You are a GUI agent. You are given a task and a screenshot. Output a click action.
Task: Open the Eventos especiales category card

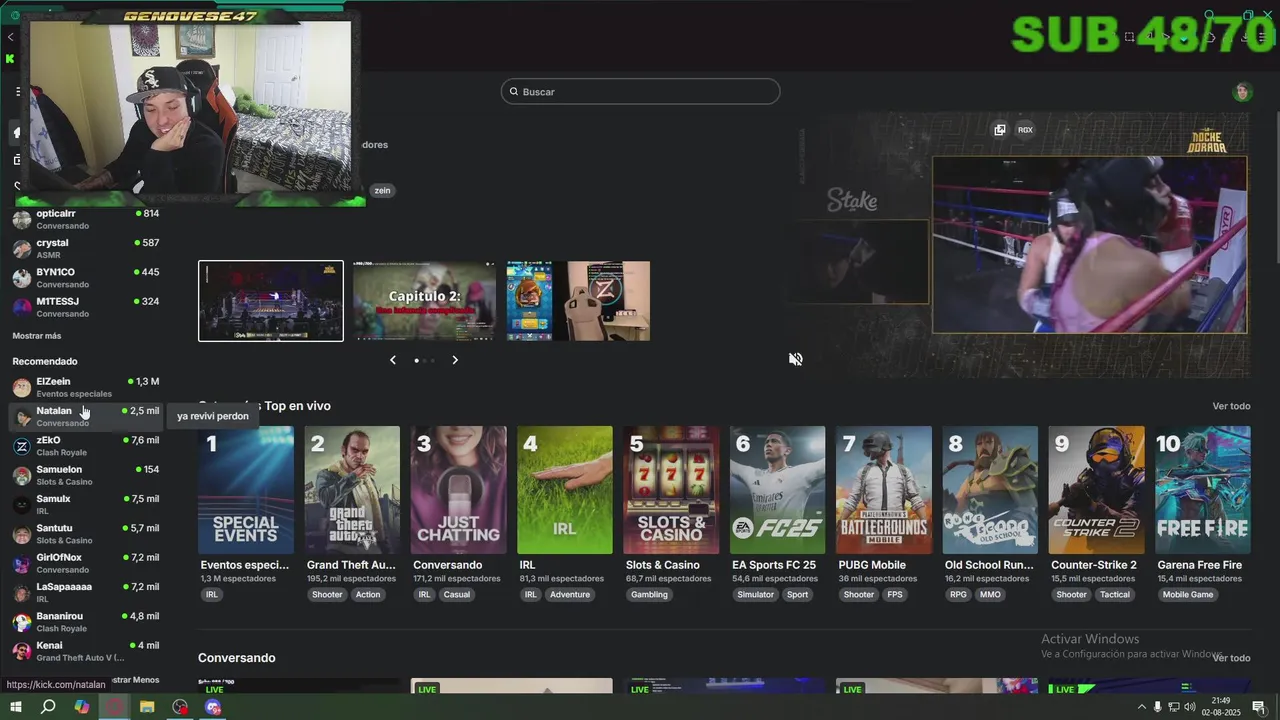click(246, 490)
